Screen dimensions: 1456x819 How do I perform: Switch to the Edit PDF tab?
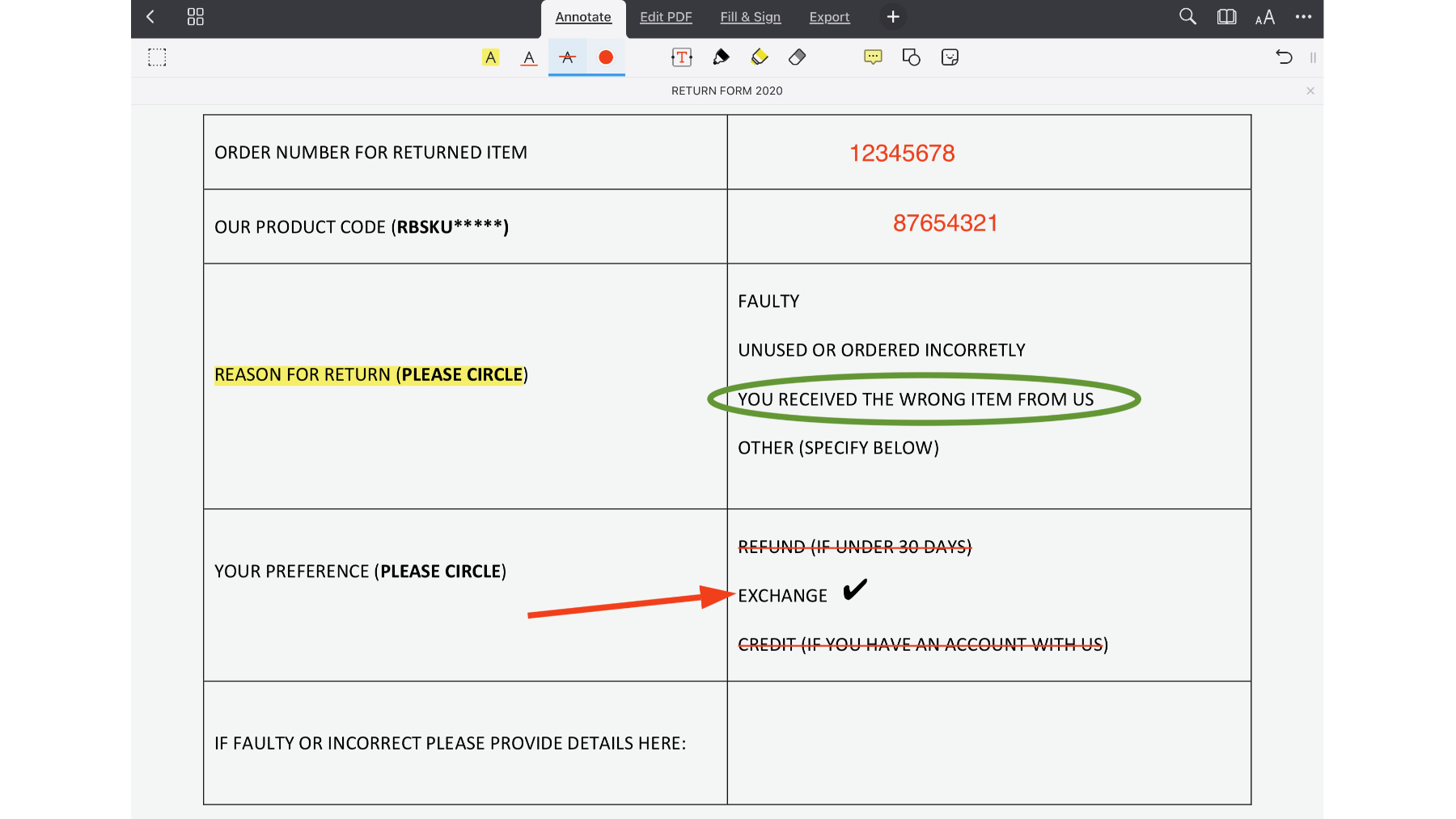pyautogui.click(x=666, y=16)
